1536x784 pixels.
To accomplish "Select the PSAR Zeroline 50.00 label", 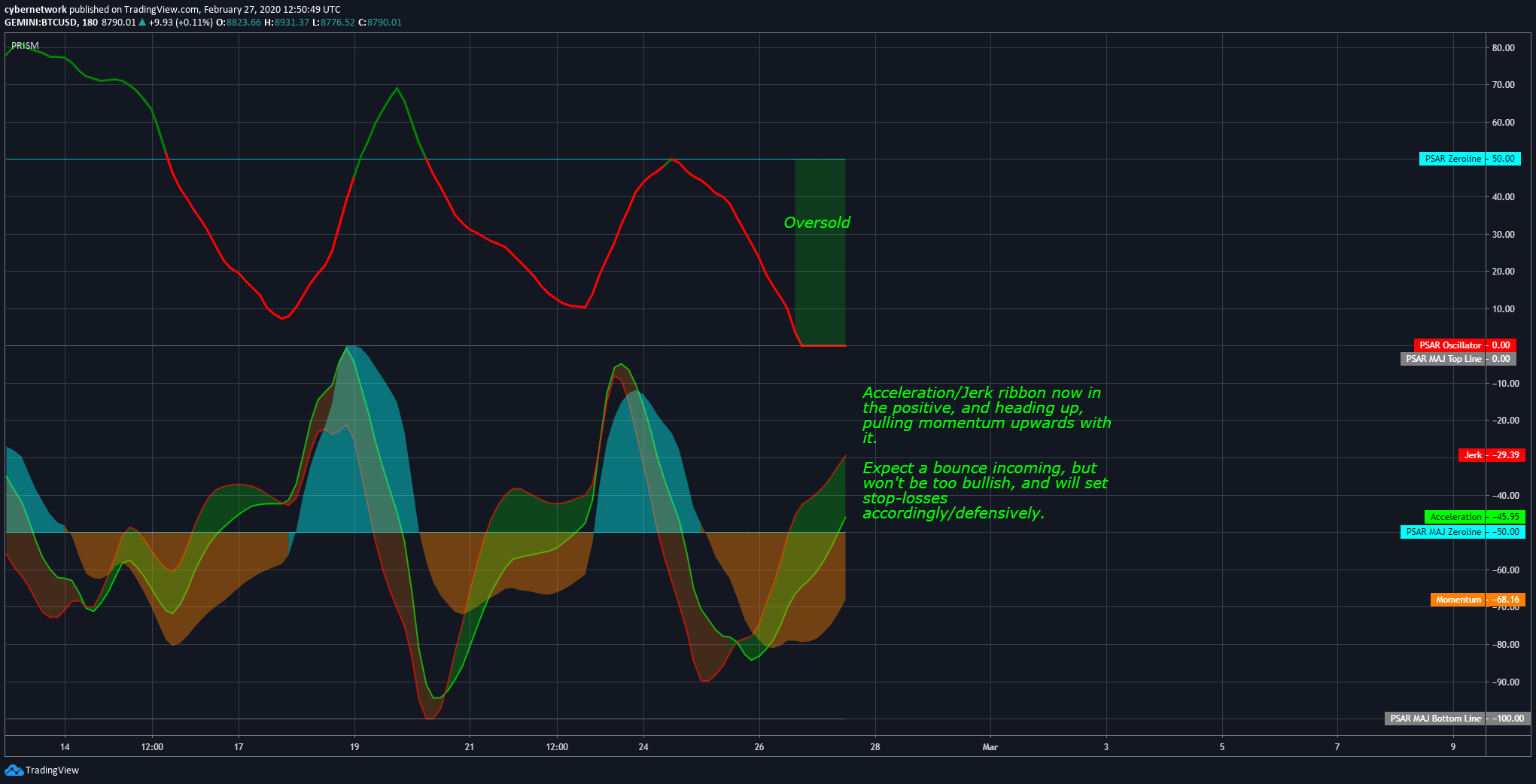I will click(x=1470, y=159).
